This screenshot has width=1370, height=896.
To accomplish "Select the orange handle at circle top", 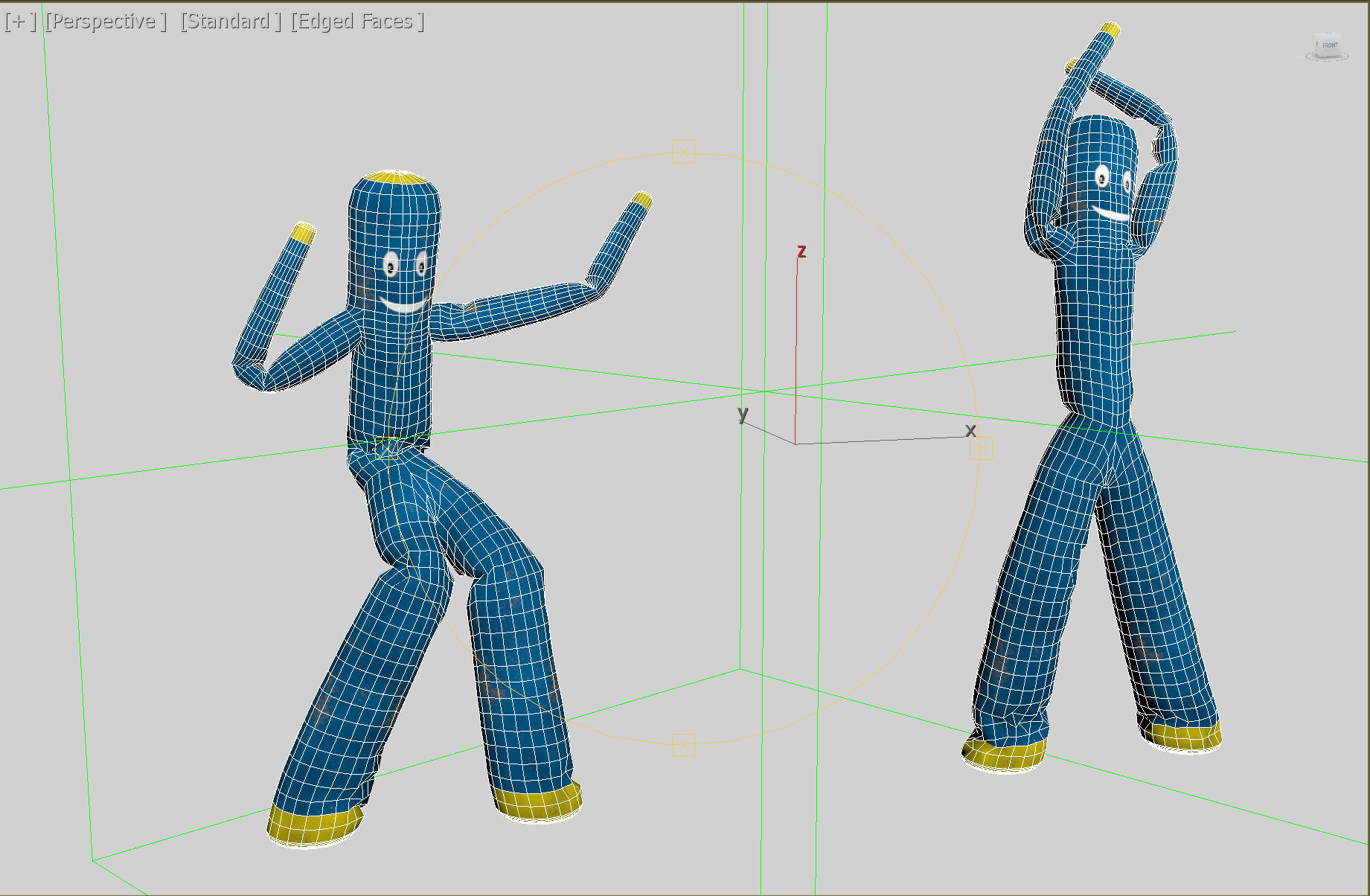I will pos(683,151).
